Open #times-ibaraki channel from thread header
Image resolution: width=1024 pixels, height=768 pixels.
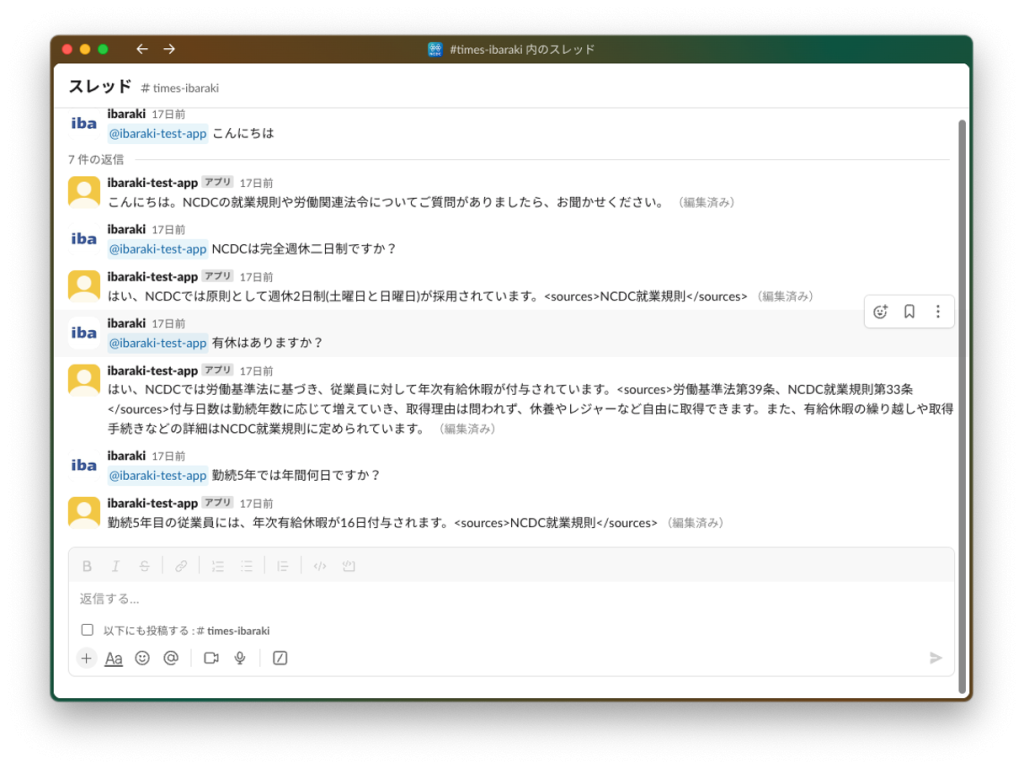pos(180,88)
